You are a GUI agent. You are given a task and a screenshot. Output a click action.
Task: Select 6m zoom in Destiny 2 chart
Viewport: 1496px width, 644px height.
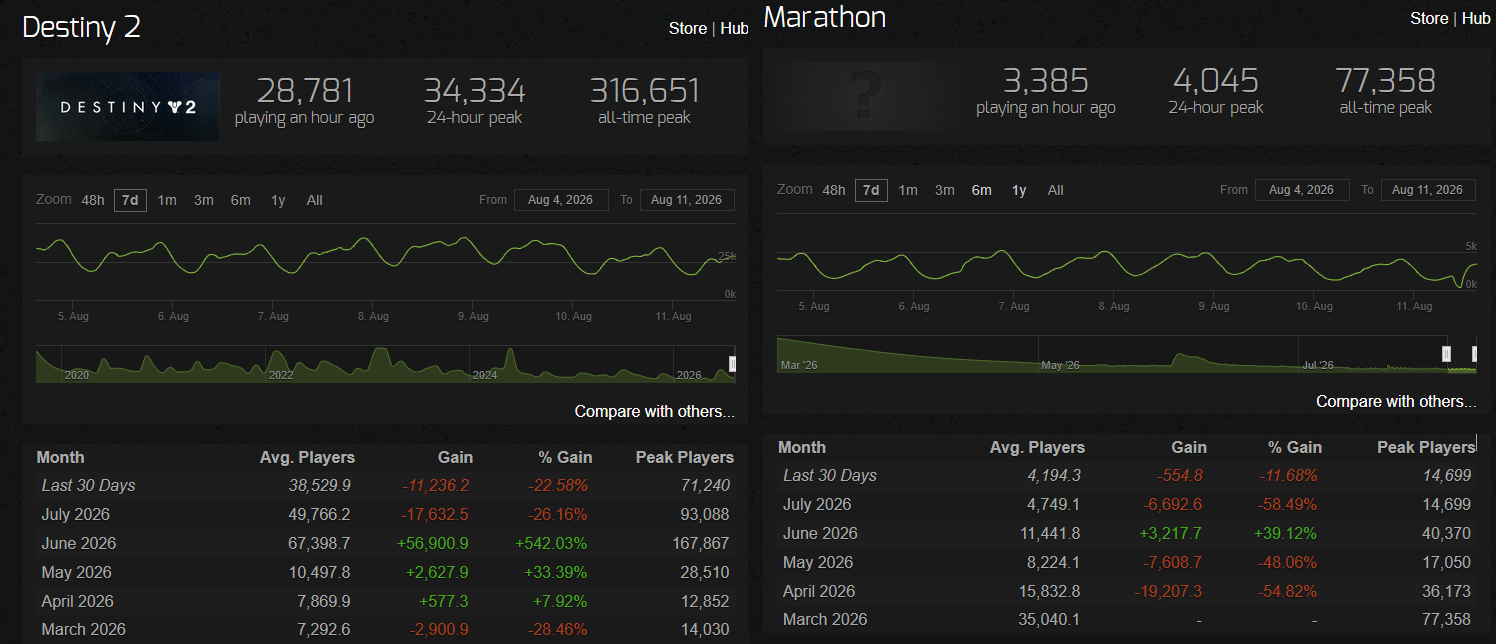pos(241,200)
